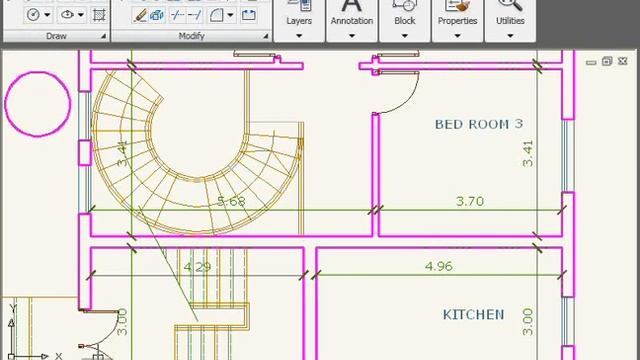Select the Erase tool in Modify

[140, 15]
